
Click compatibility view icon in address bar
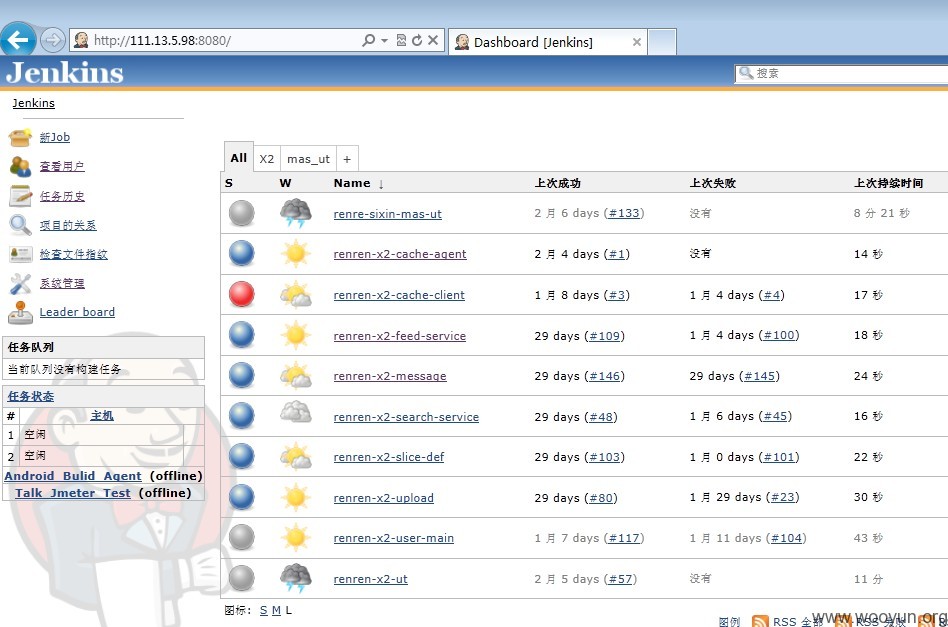[x=401, y=41]
